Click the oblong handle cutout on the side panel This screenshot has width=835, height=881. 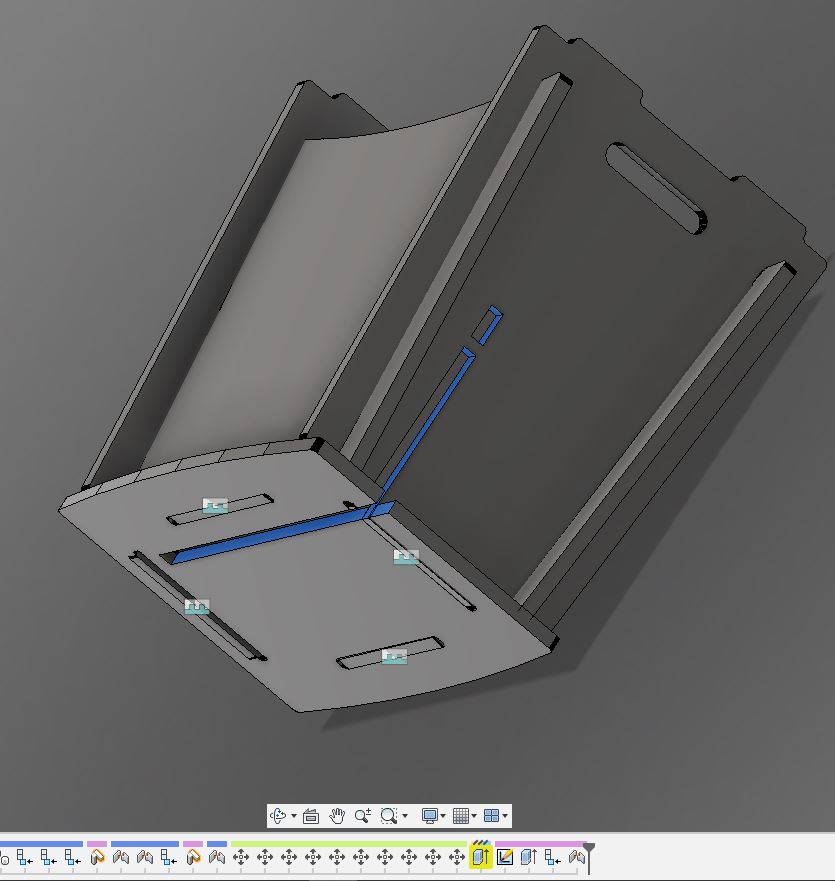656,188
